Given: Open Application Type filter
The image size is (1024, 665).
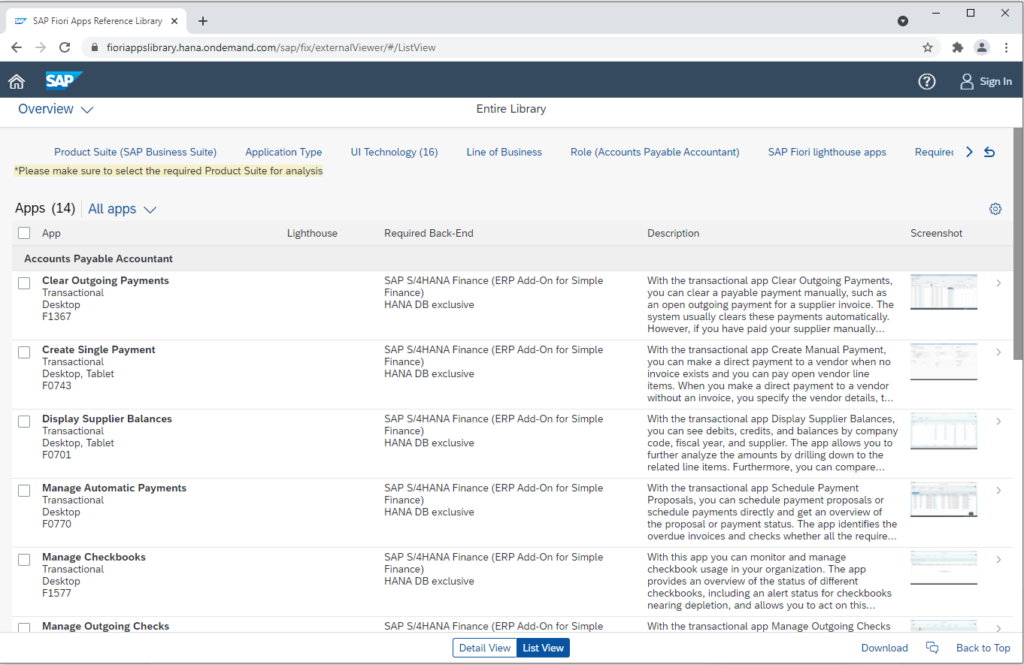Looking at the screenshot, I should (283, 152).
